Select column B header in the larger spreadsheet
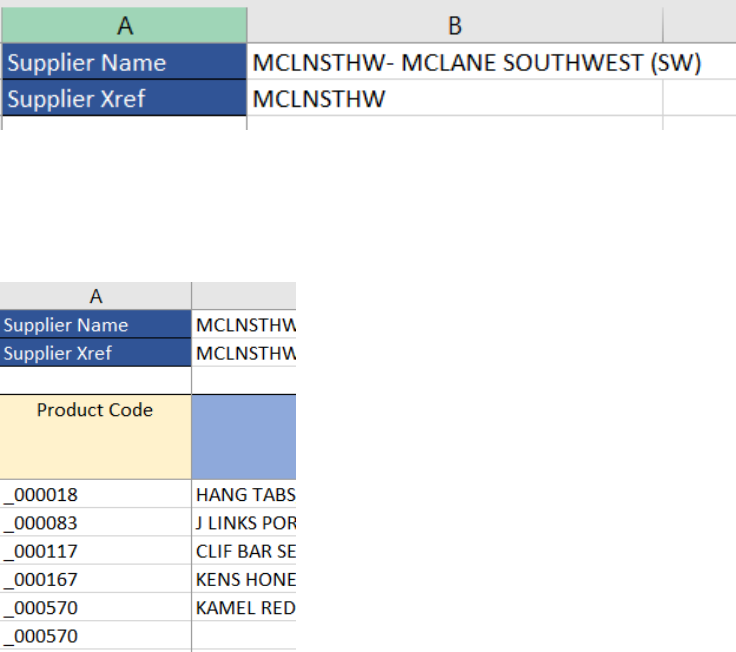Image resolution: width=736 pixels, height=652 pixels. click(x=455, y=25)
